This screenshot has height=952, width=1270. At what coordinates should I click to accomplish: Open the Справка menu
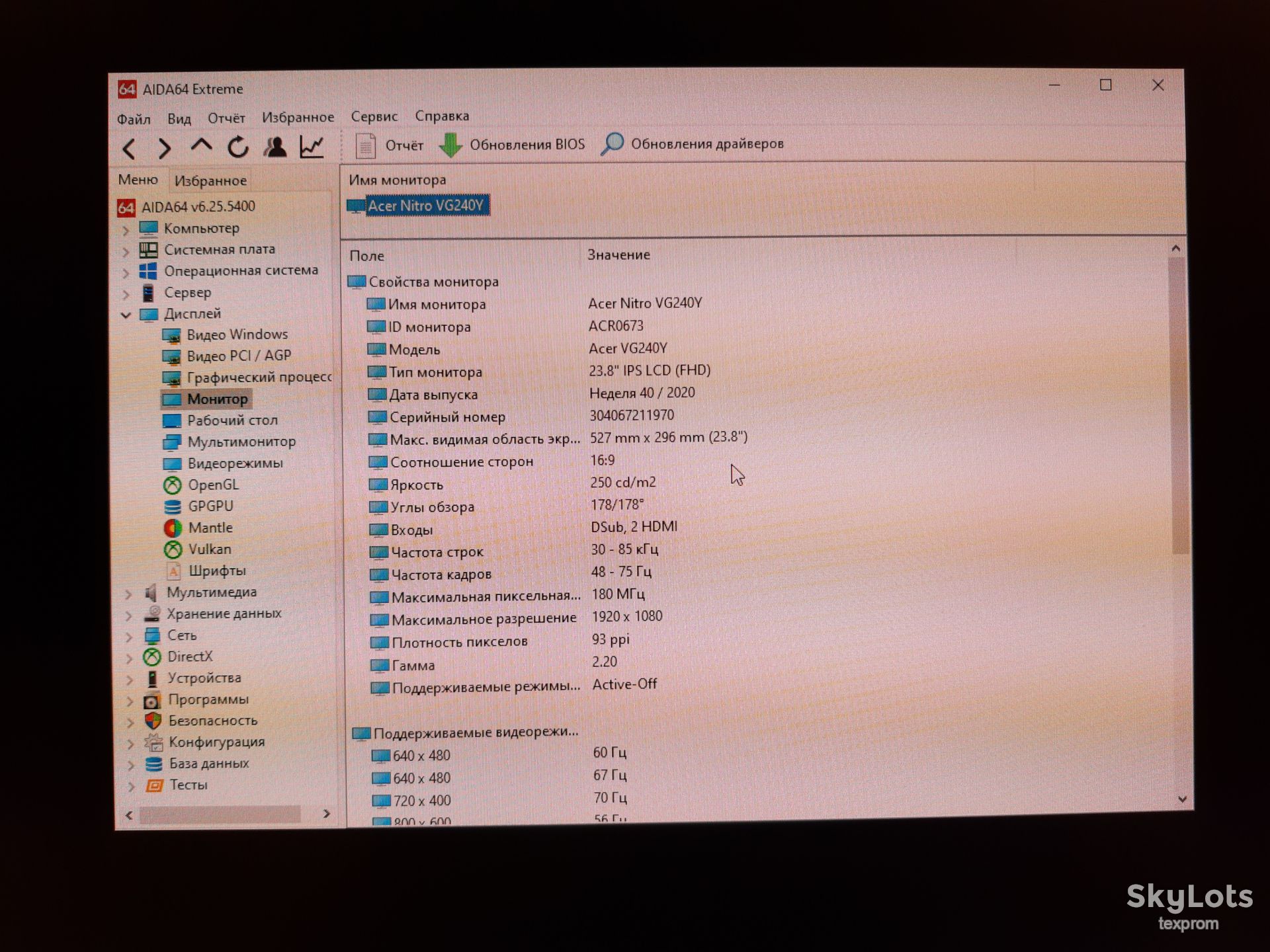(x=442, y=116)
